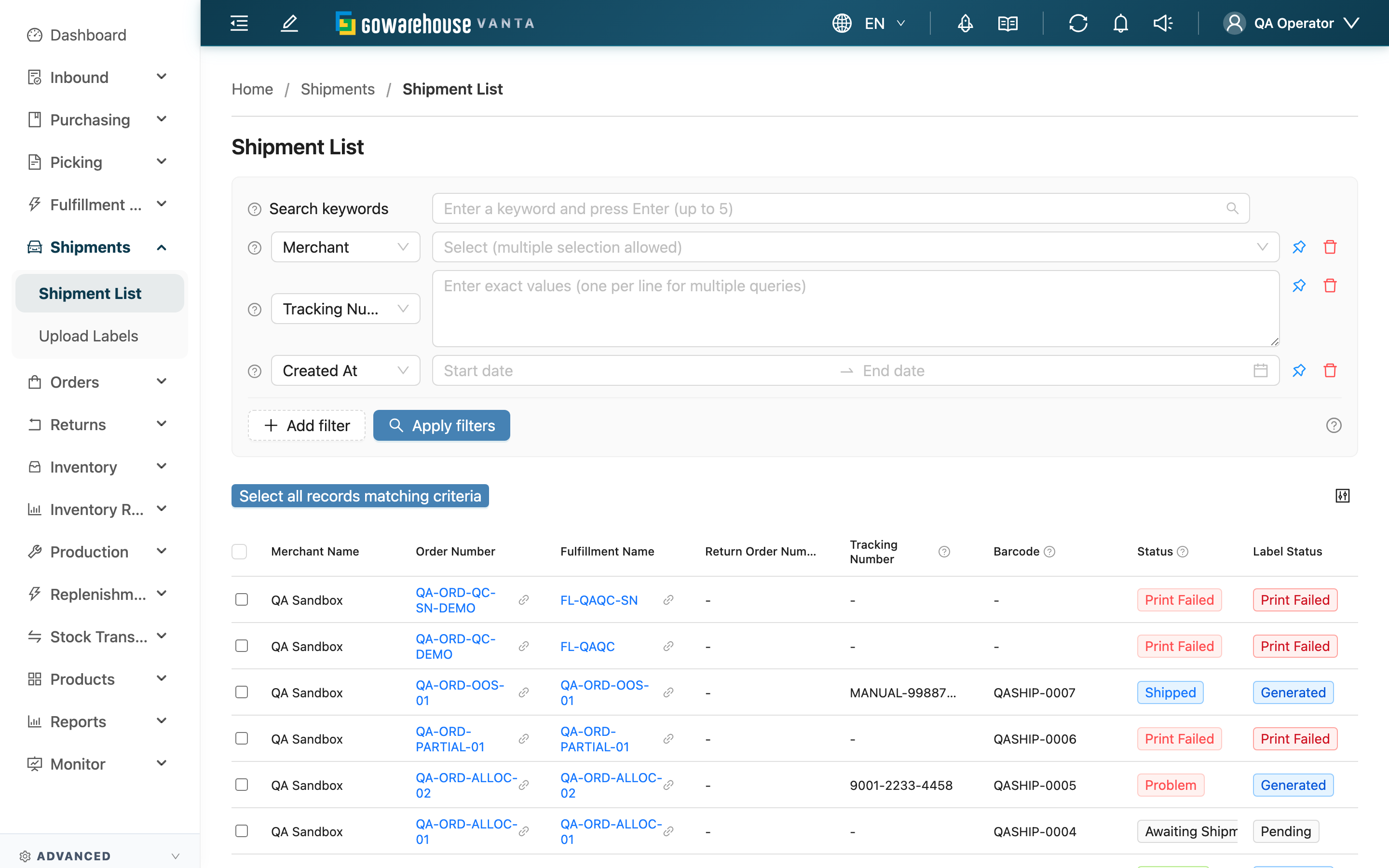Click help icon beside Merchant filter

pyautogui.click(x=254, y=247)
